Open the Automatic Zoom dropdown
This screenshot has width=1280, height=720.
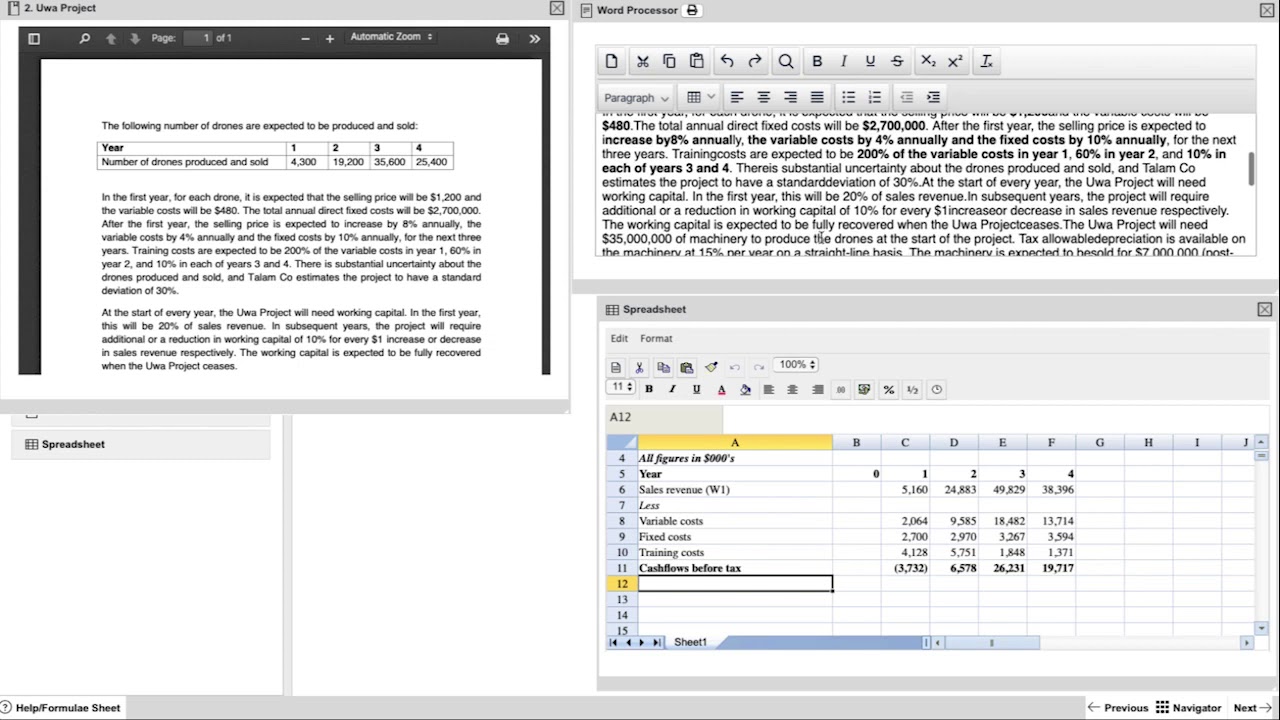coord(391,37)
